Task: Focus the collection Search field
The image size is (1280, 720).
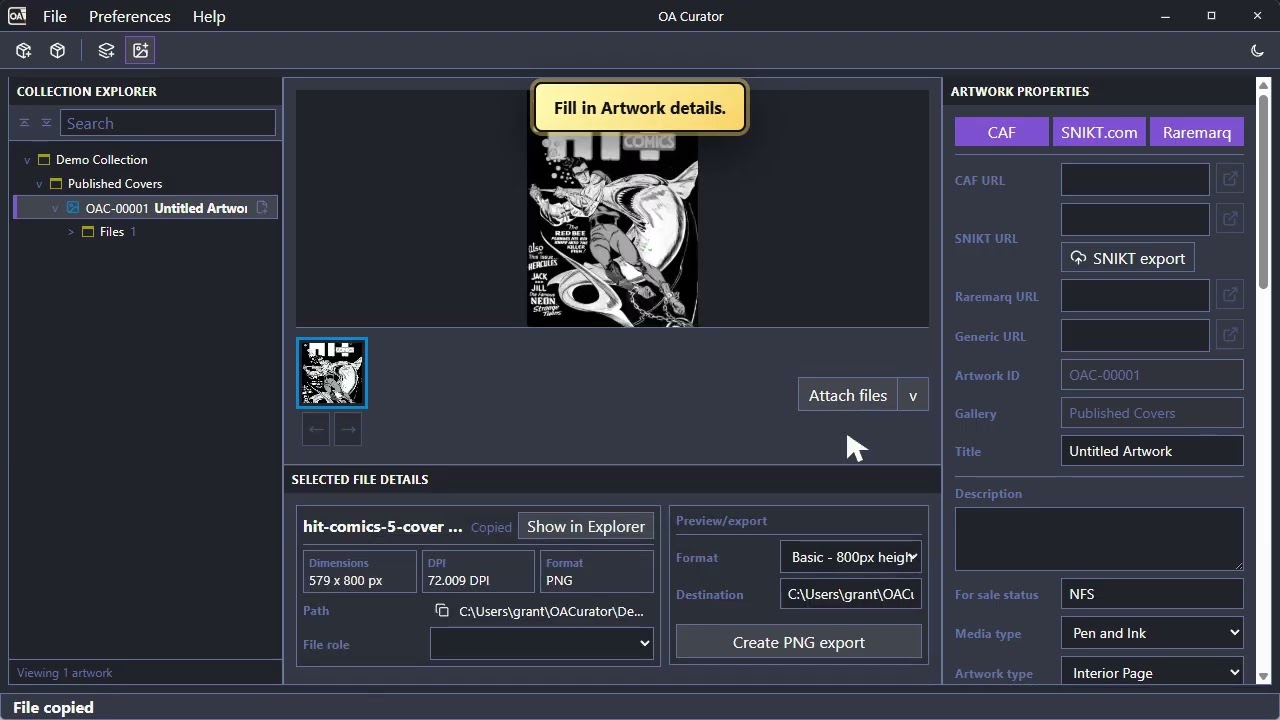Action: click(167, 123)
